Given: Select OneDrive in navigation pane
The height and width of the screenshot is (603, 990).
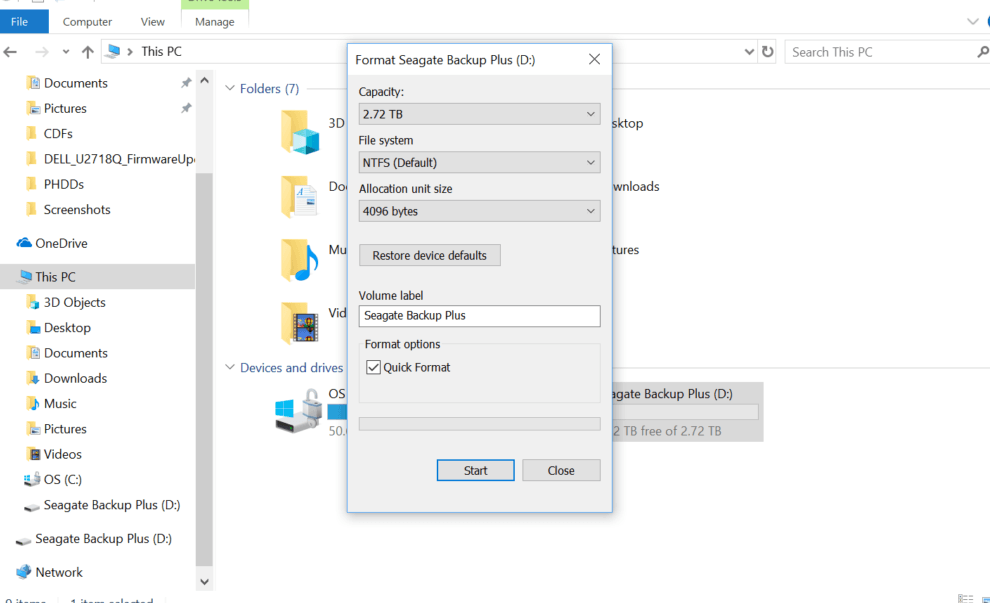Looking at the screenshot, I should point(61,243).
